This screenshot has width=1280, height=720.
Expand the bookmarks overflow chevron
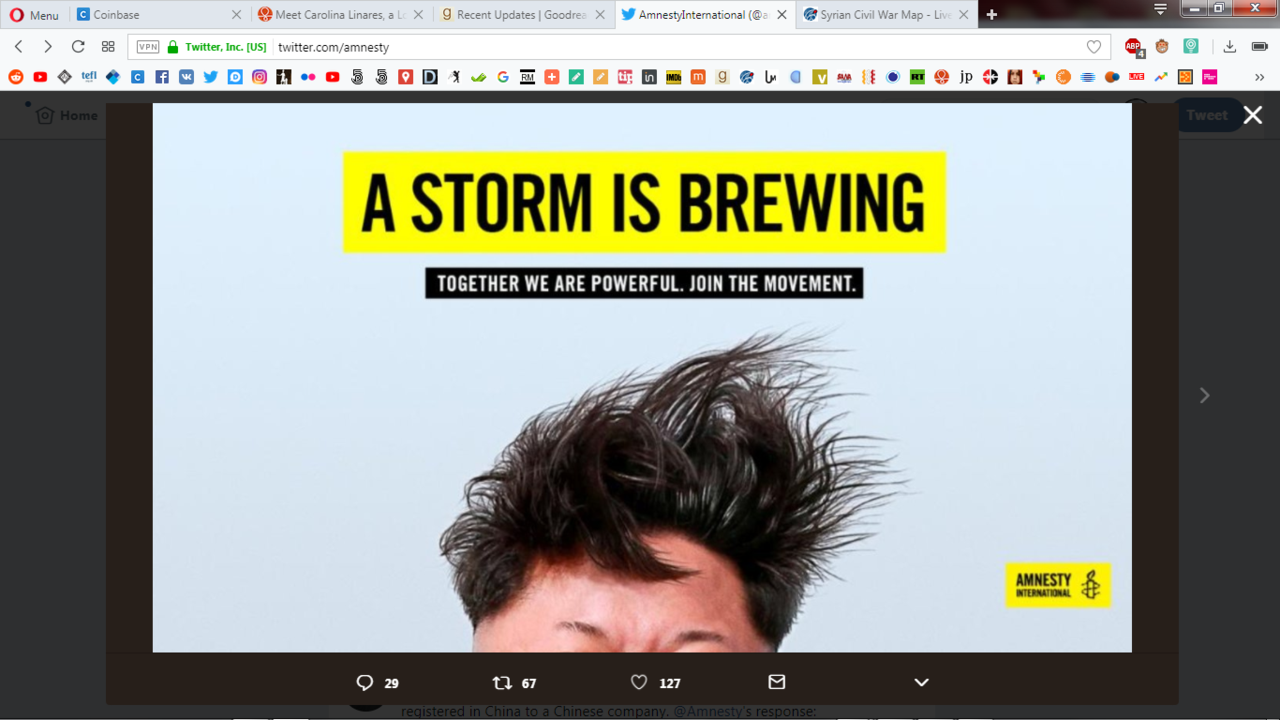point(1259,76)
